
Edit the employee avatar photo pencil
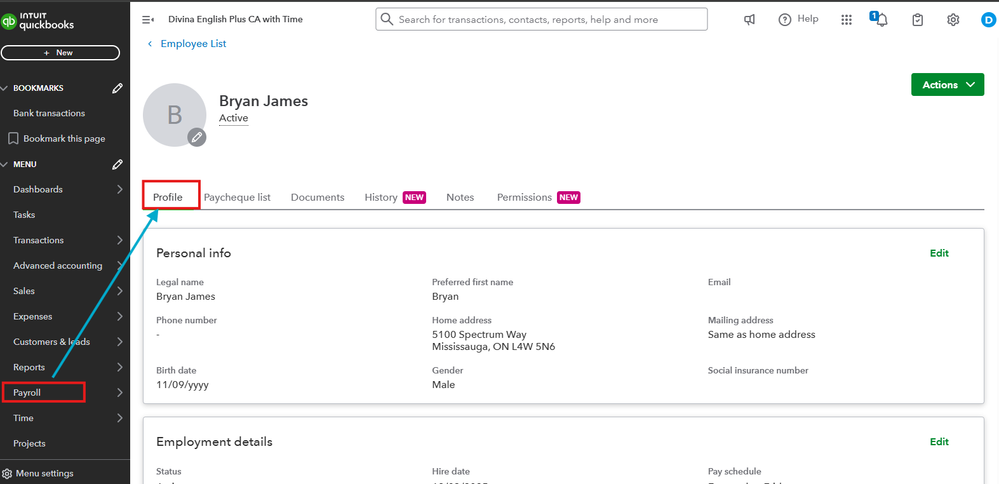click(x=197, y=137)
